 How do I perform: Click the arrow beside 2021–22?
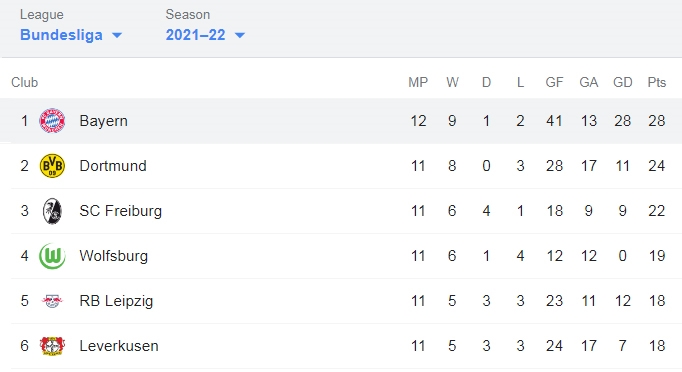(240, 35)
